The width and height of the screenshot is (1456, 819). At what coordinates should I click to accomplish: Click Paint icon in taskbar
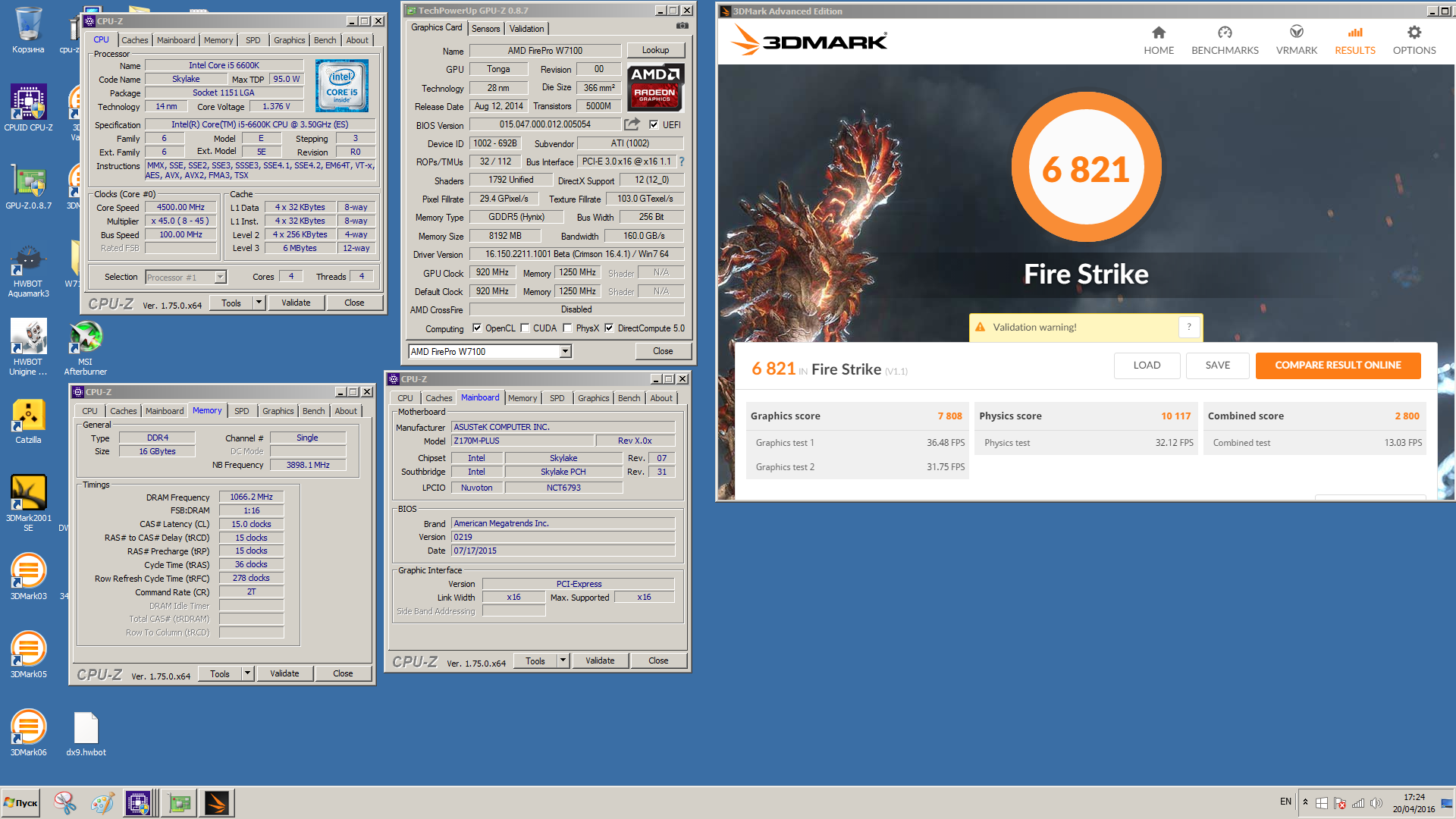[x=102, y=802]
